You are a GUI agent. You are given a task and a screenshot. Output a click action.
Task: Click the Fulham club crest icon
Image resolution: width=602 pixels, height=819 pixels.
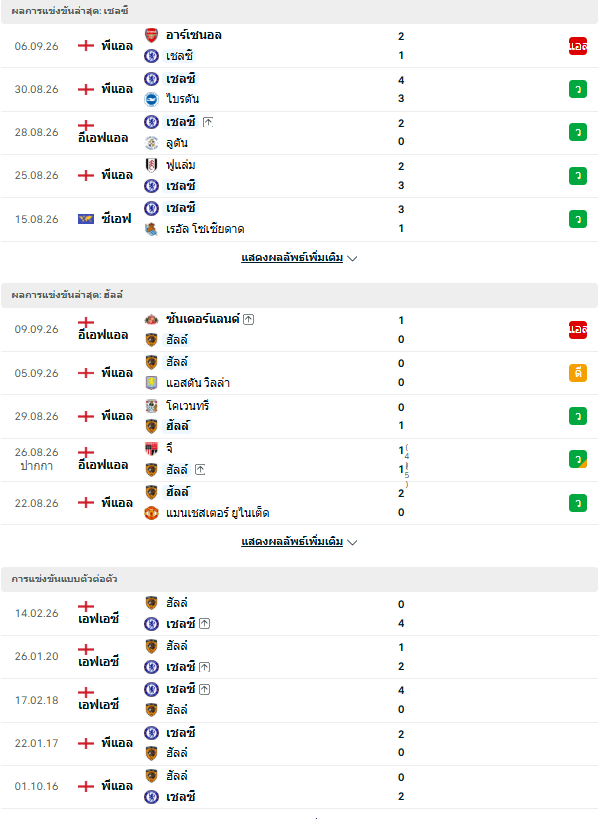151,165
